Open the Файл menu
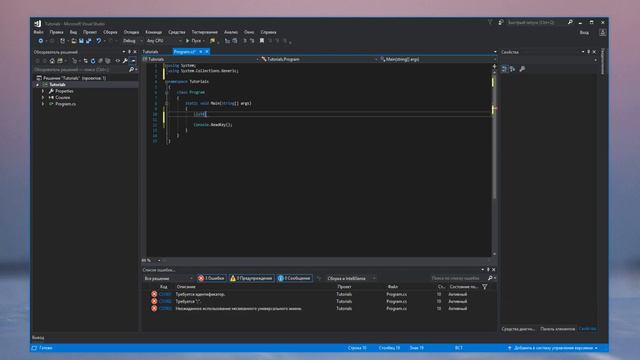This screenshot has height=360, width=640. coord(38,32)
